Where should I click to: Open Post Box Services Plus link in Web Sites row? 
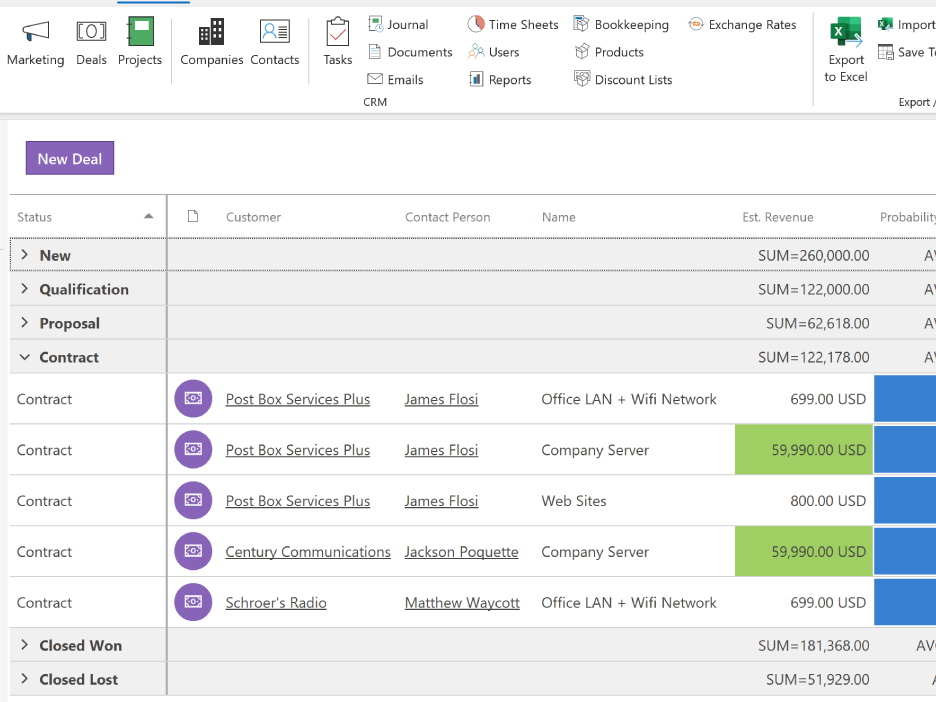coord(298,501)
